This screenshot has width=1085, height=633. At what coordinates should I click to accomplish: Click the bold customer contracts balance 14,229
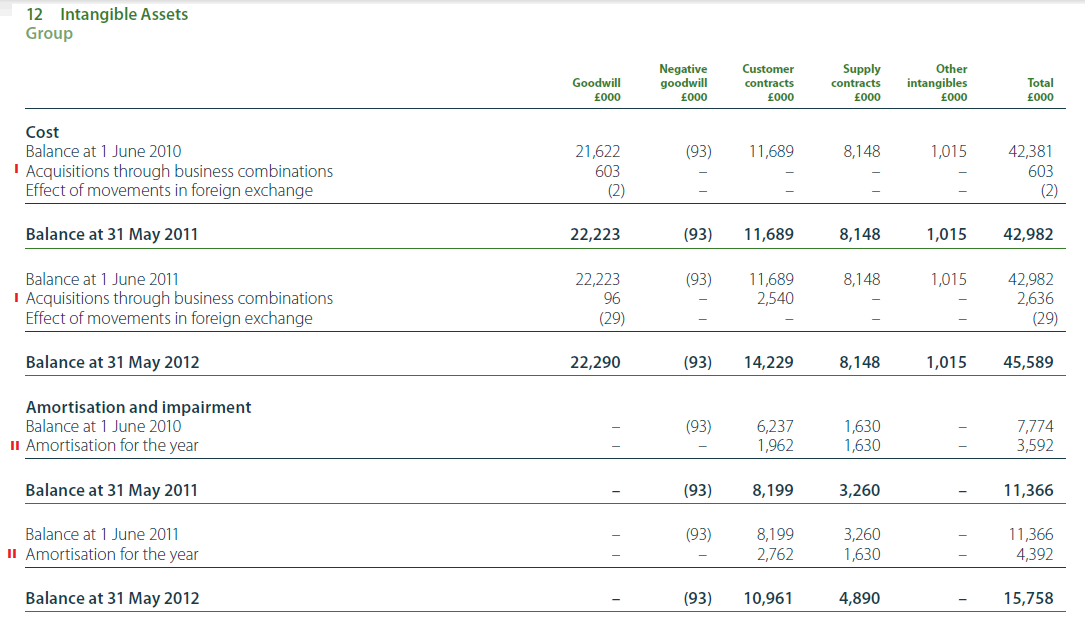coord(769,363)
